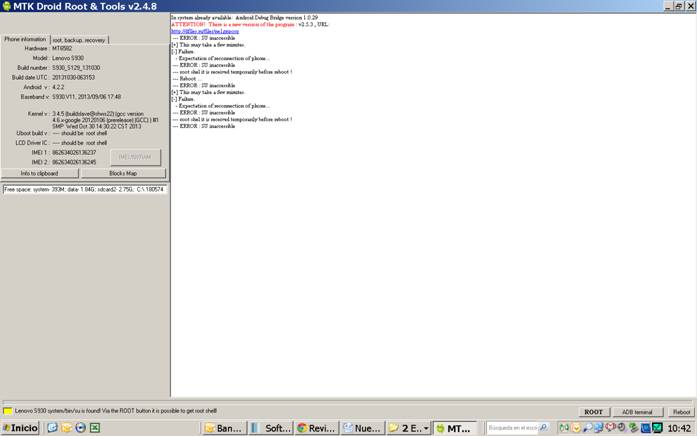Open the network computers tray icon

pyautogui.click(x=598, y=428)
